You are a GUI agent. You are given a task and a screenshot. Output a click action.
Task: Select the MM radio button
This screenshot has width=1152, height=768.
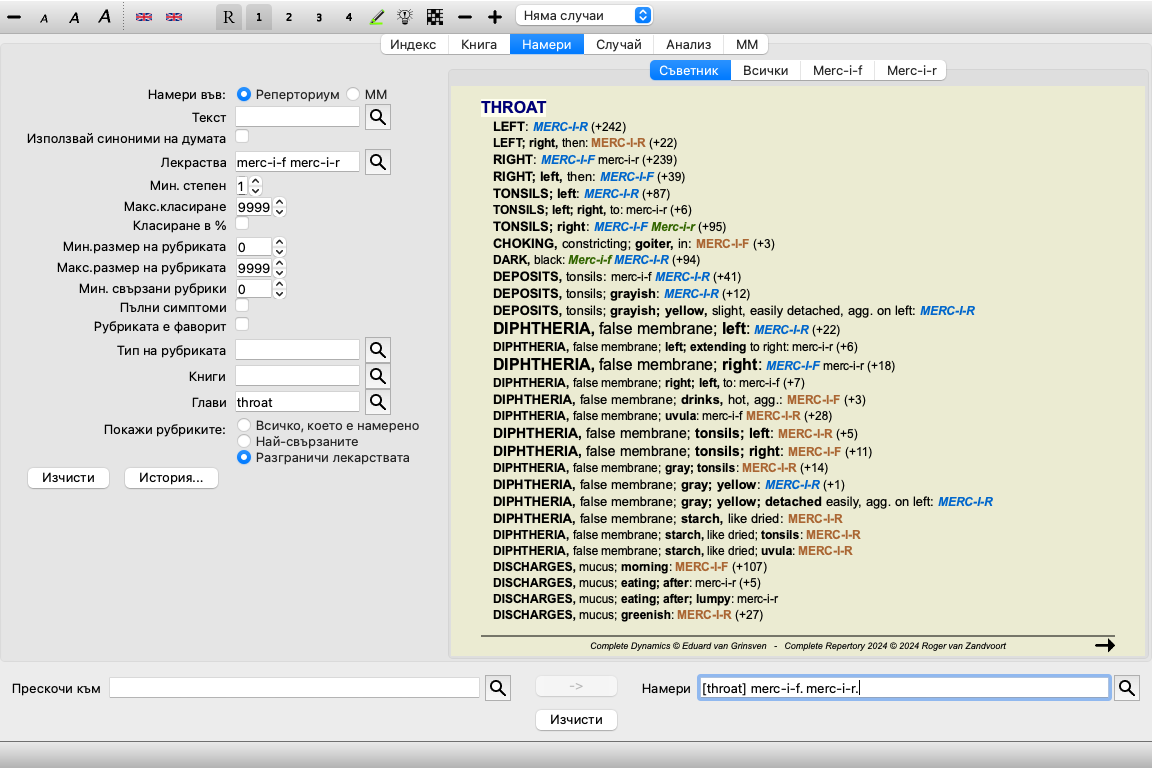(x=353, y=94)
